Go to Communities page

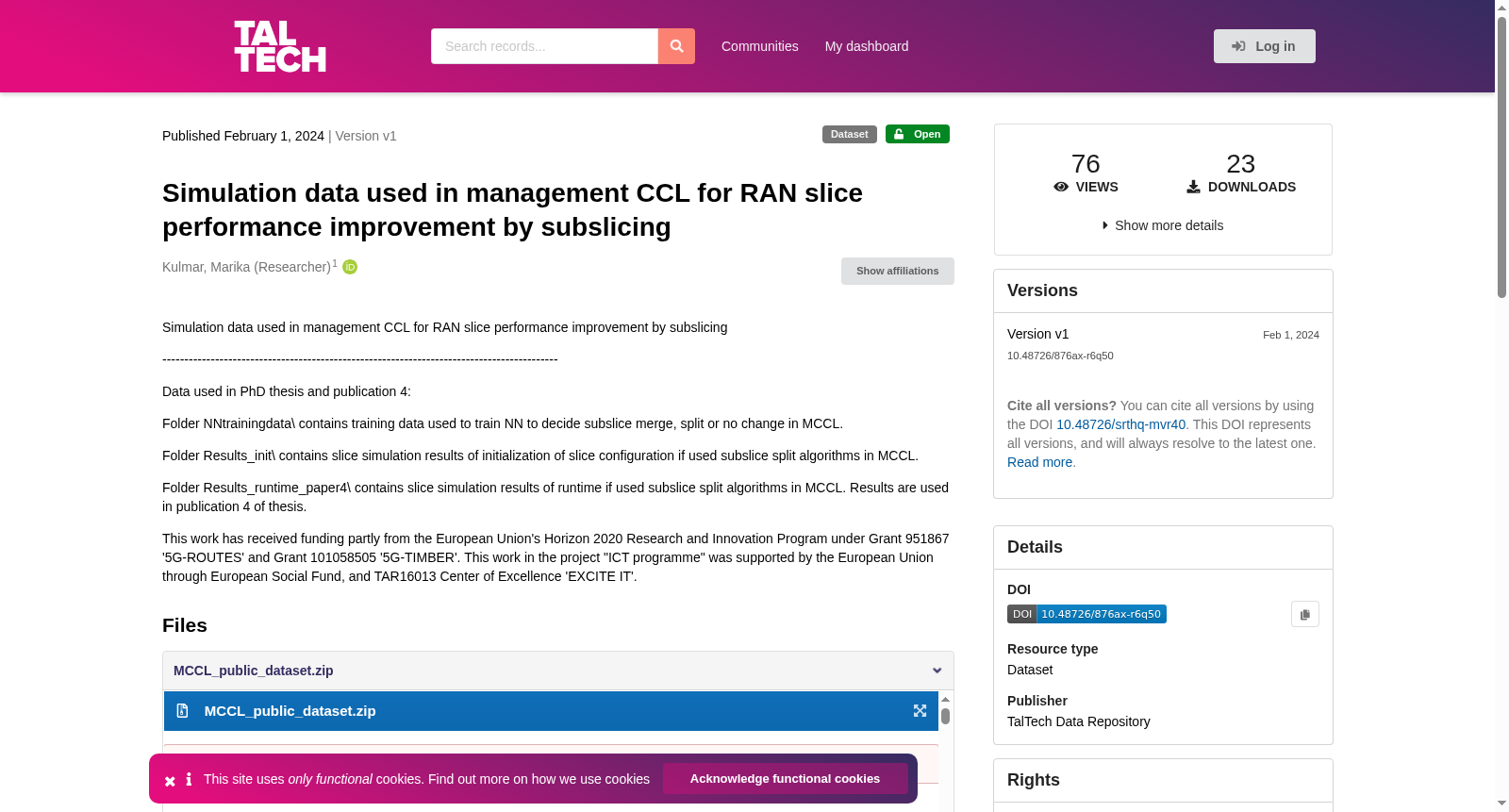(x=759, y=46)
